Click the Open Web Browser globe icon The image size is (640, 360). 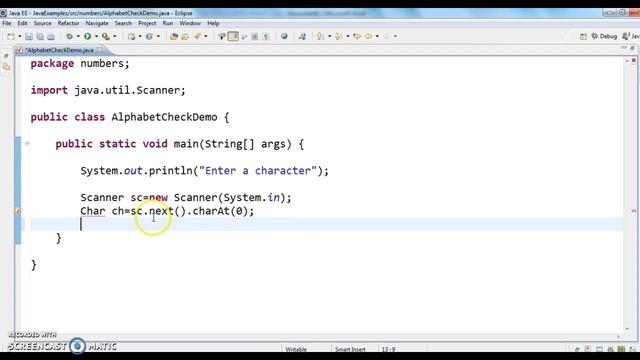149,37
